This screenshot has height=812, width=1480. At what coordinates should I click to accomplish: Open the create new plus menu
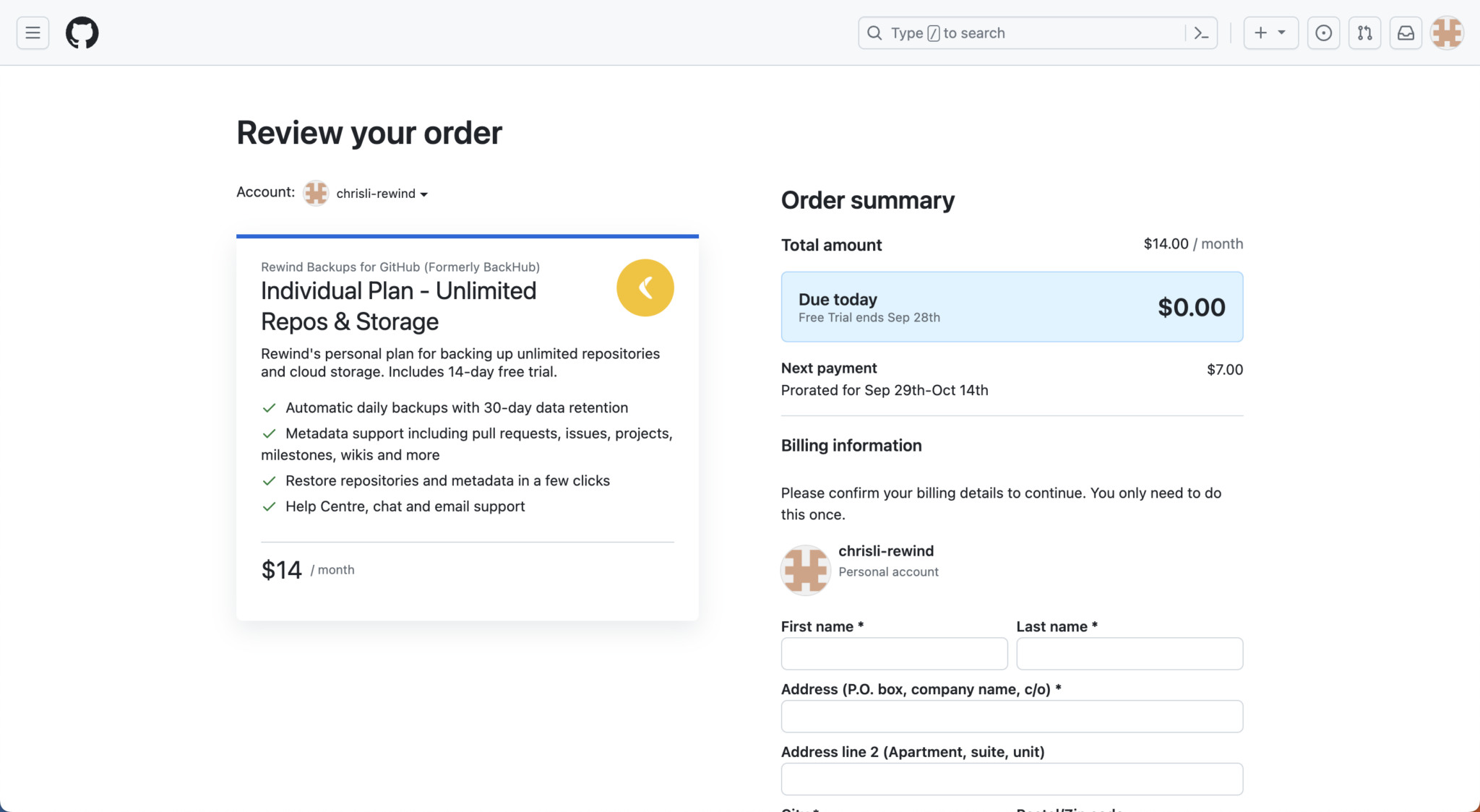[x=1270, y=33]
